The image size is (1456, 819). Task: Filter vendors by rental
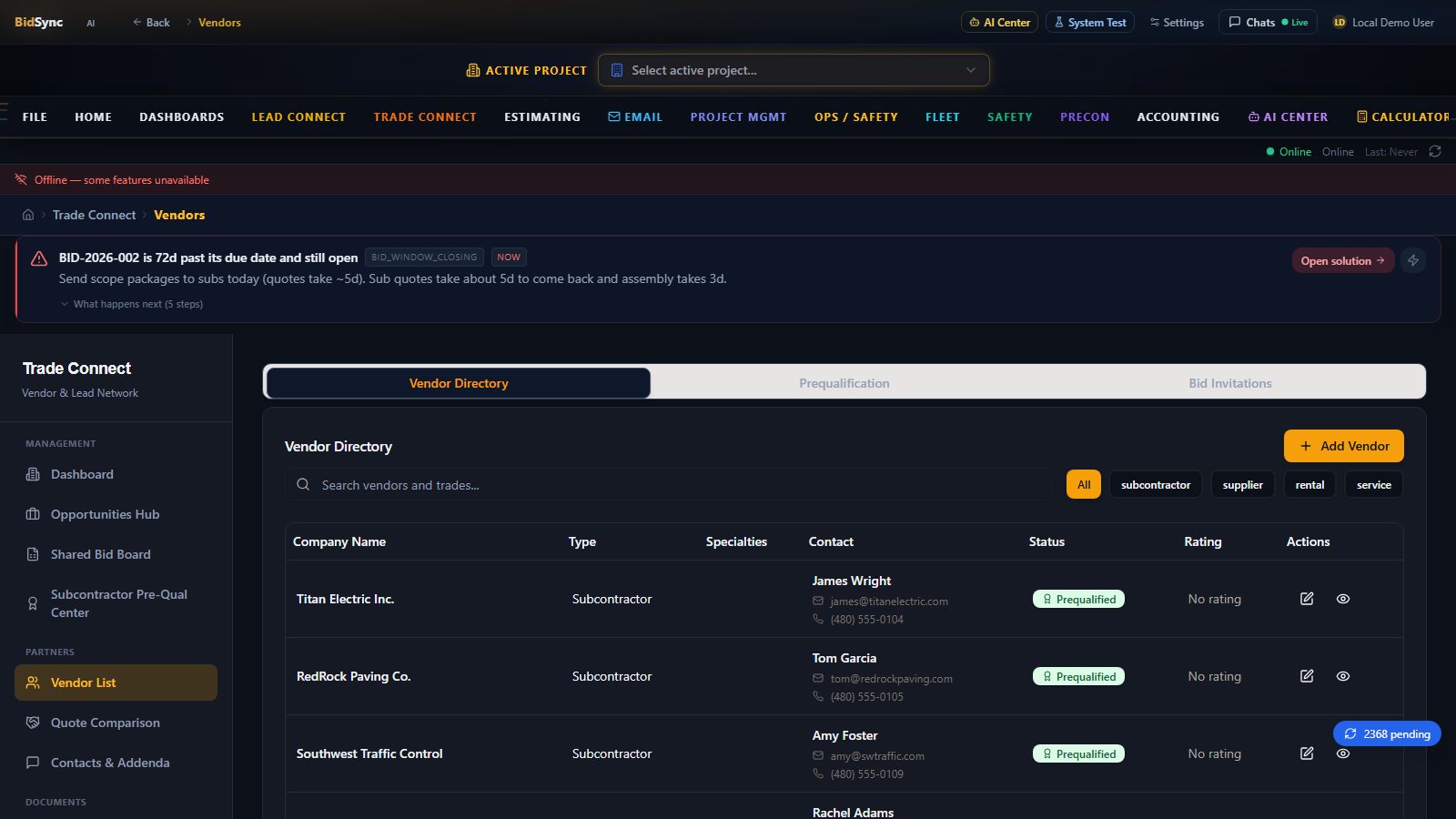click(1309, 485)
